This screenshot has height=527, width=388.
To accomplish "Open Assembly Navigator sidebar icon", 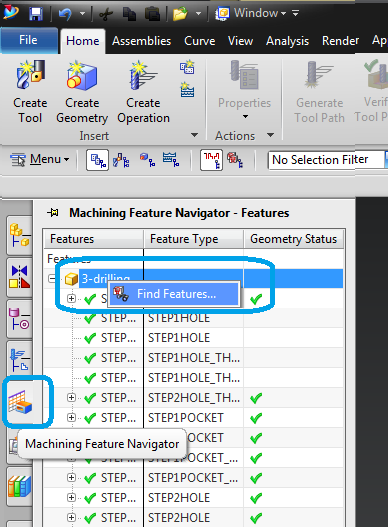I will (20, 235).
